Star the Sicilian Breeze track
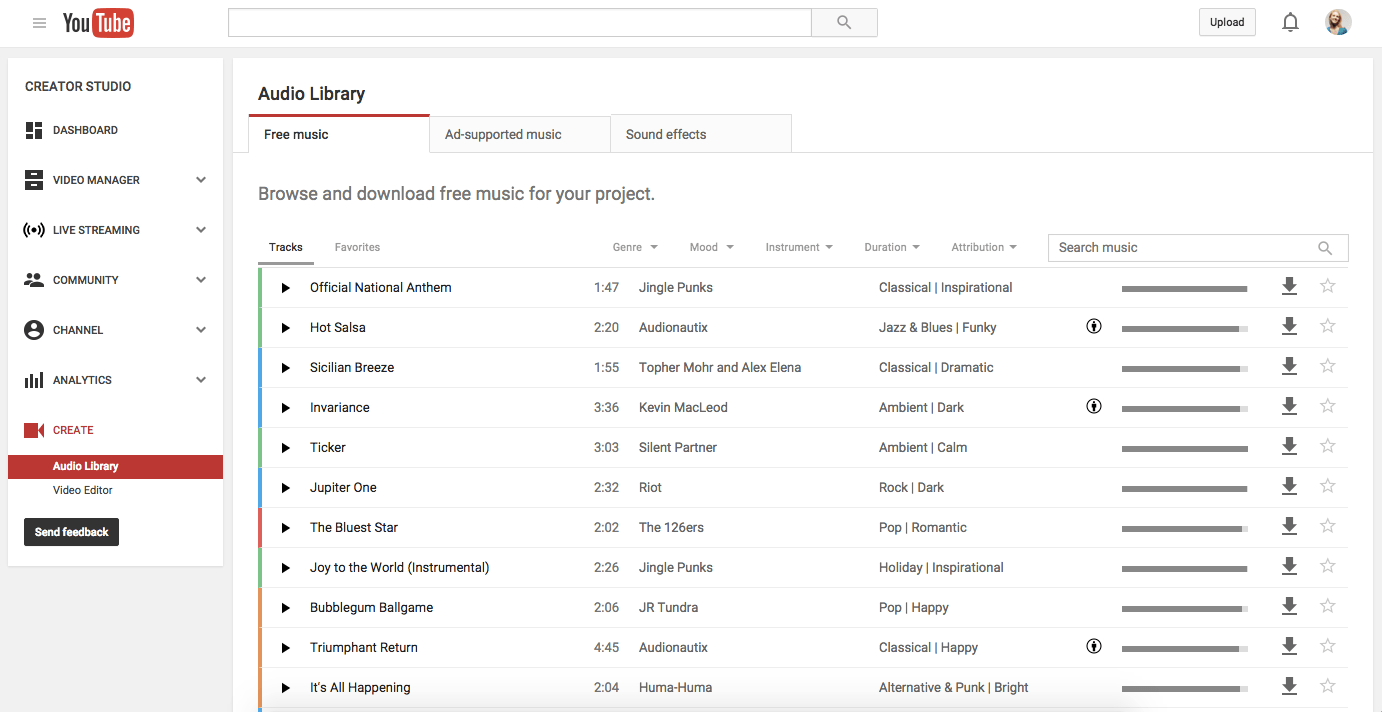The image size is (1382, 712). (x=1328, y=366)
